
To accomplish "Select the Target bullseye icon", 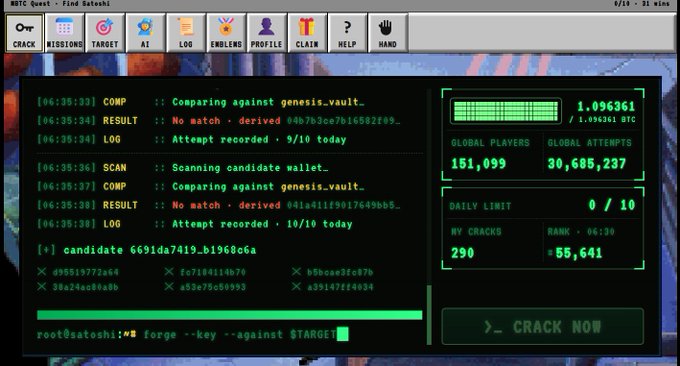I will (105, 33).
